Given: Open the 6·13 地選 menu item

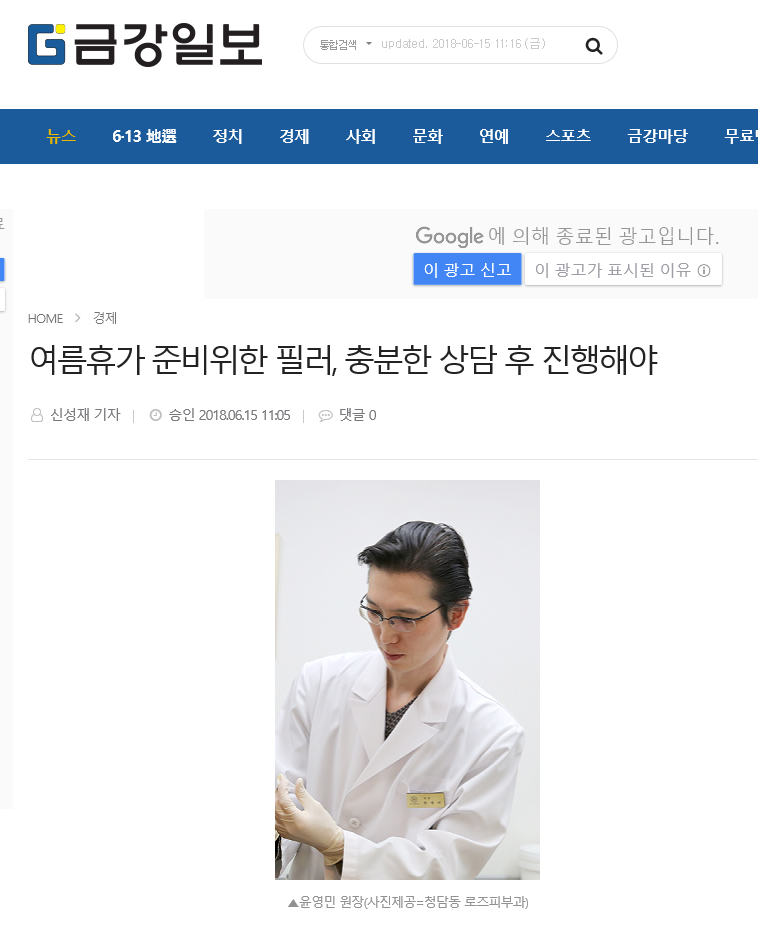Looking at the screenshot, I should point(145,136).
